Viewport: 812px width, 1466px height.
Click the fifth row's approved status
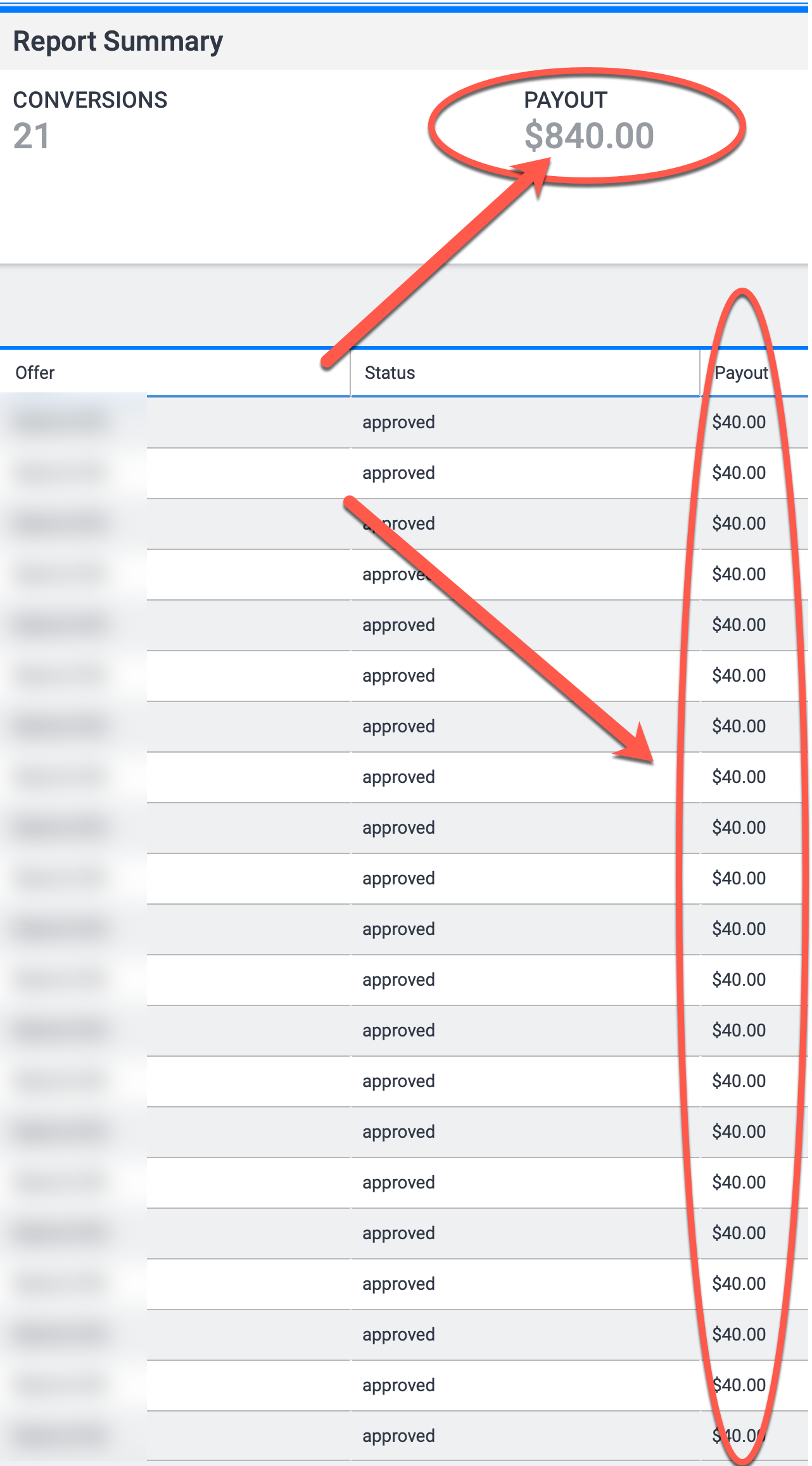pos(398,625)
